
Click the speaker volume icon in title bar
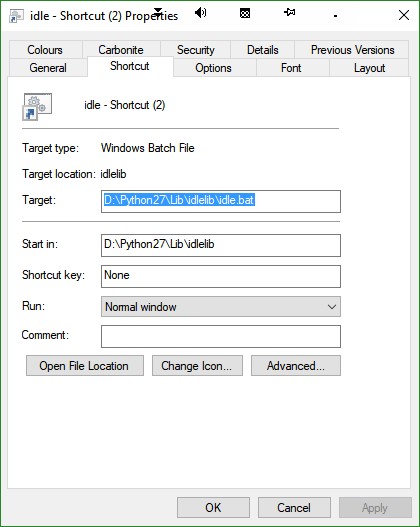[x=201, y=13]
